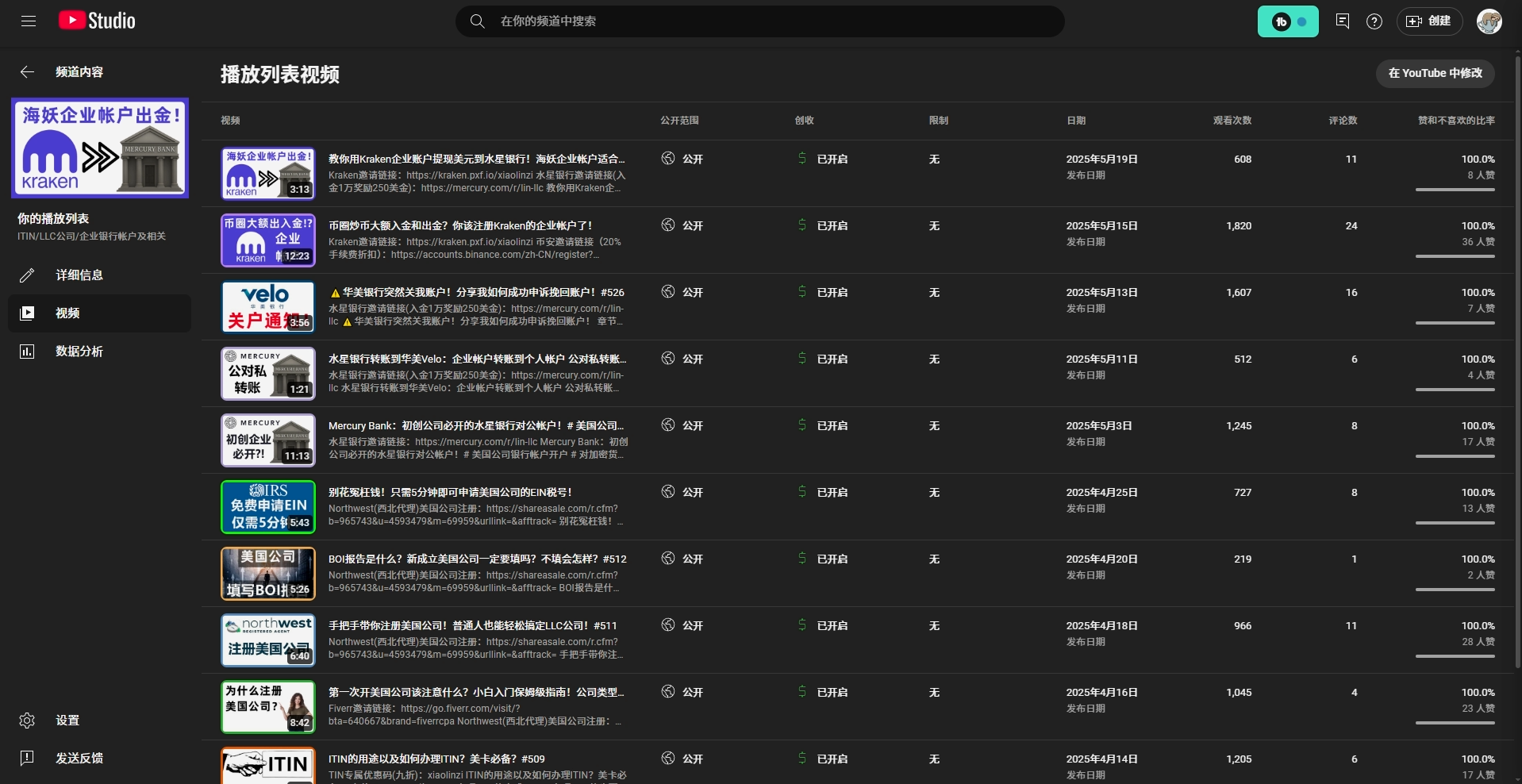Click monetization dollar icon for April 25 video
Image resolution: width=1522 pixels, height=784 pixels.
tap(802, 492)
